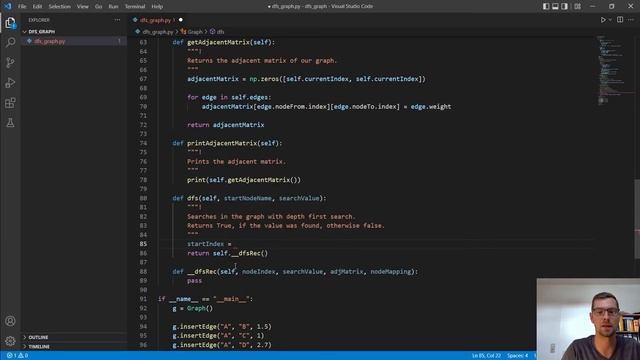Open the run button dropdown arrow
The width and height of the screenshot is (640, 360).
click(x=610, y=20)
